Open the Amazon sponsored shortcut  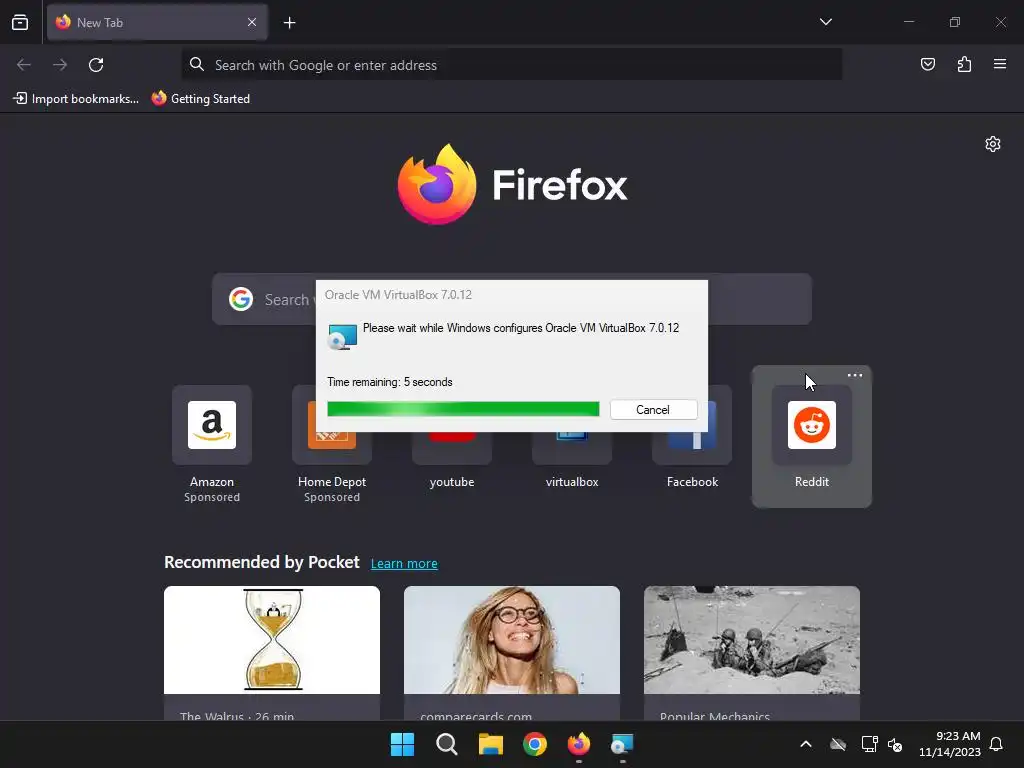click(212, 444)
